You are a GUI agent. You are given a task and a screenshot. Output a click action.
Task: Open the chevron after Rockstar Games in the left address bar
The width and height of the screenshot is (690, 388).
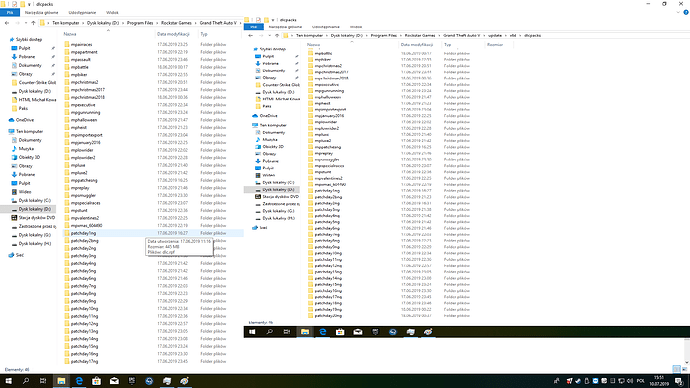(x=195, y=23)
